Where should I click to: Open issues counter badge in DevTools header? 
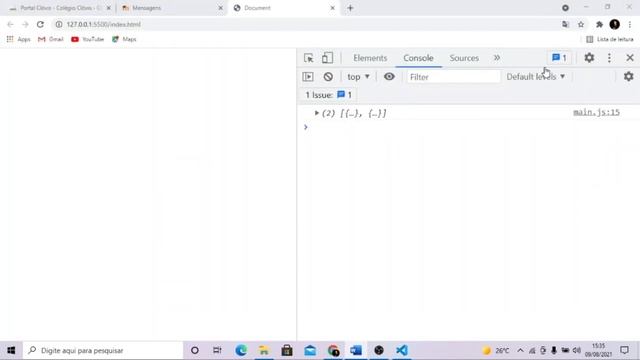click(x=559, y=58)
